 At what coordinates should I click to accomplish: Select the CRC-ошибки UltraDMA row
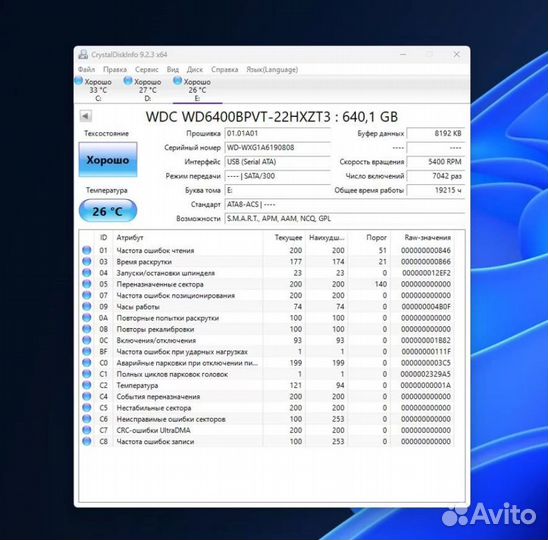tap(267, 430)
